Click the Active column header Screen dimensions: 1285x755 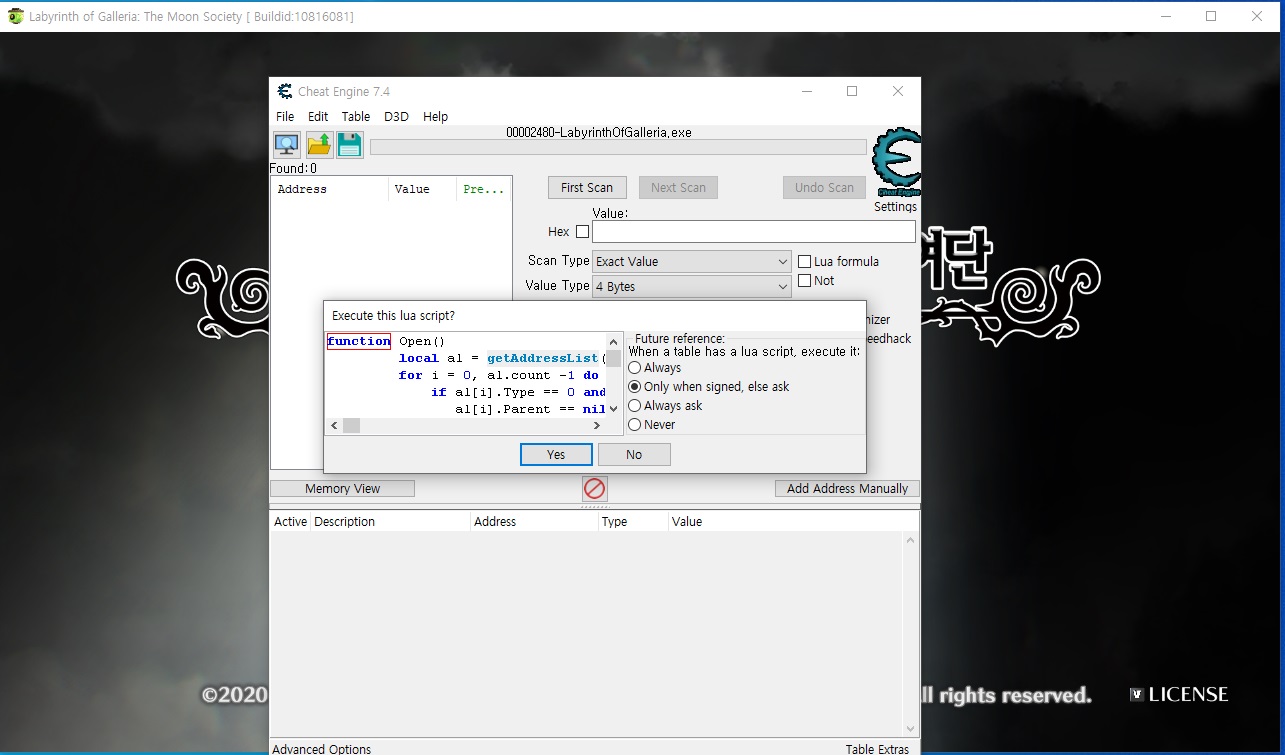tap(291, 521)
